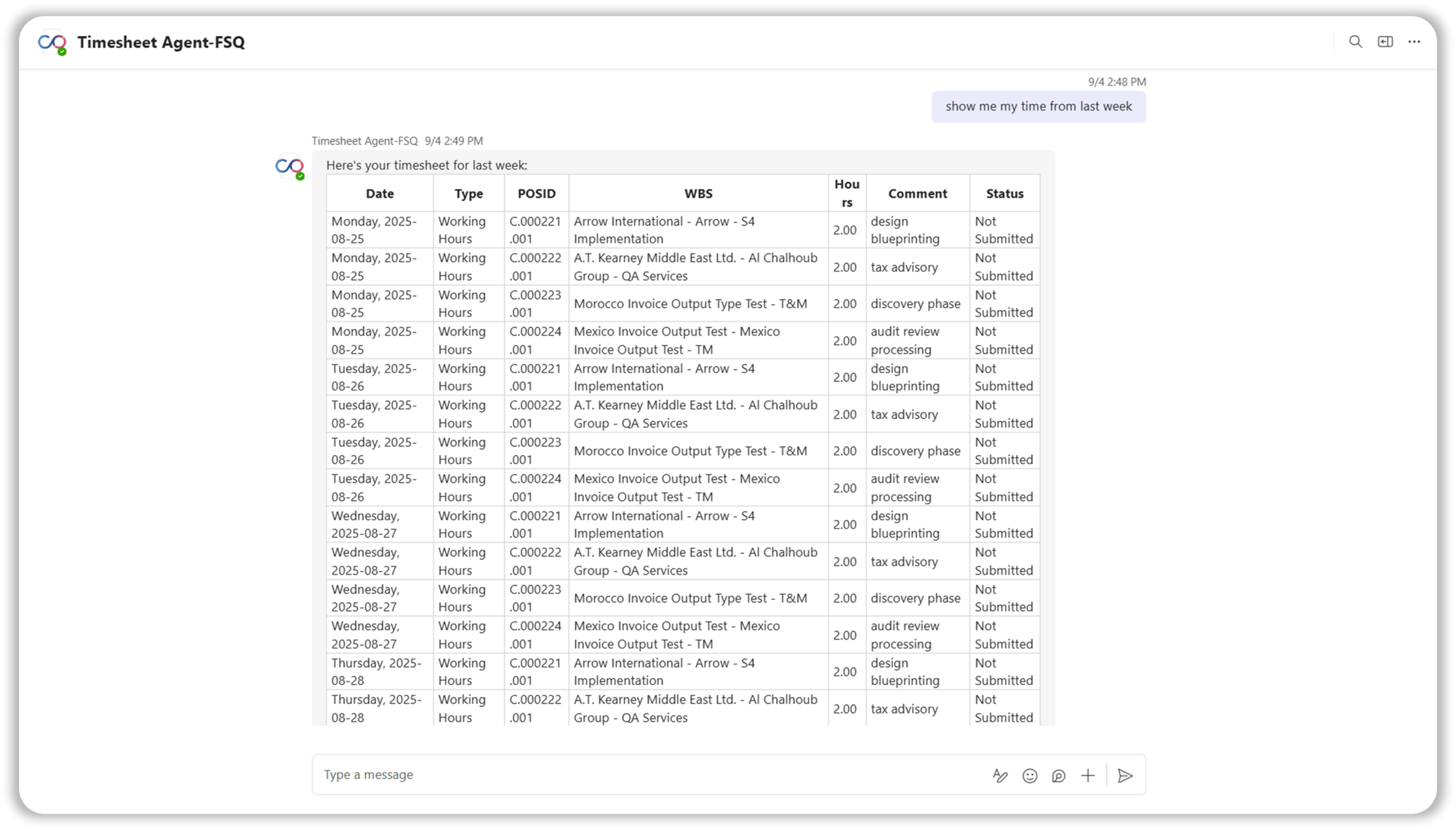The height and width of the screenshot is (830, 1456).
Task: Select first Monday 2025-08-25 date cell
Action: click(x=379, y=230)
